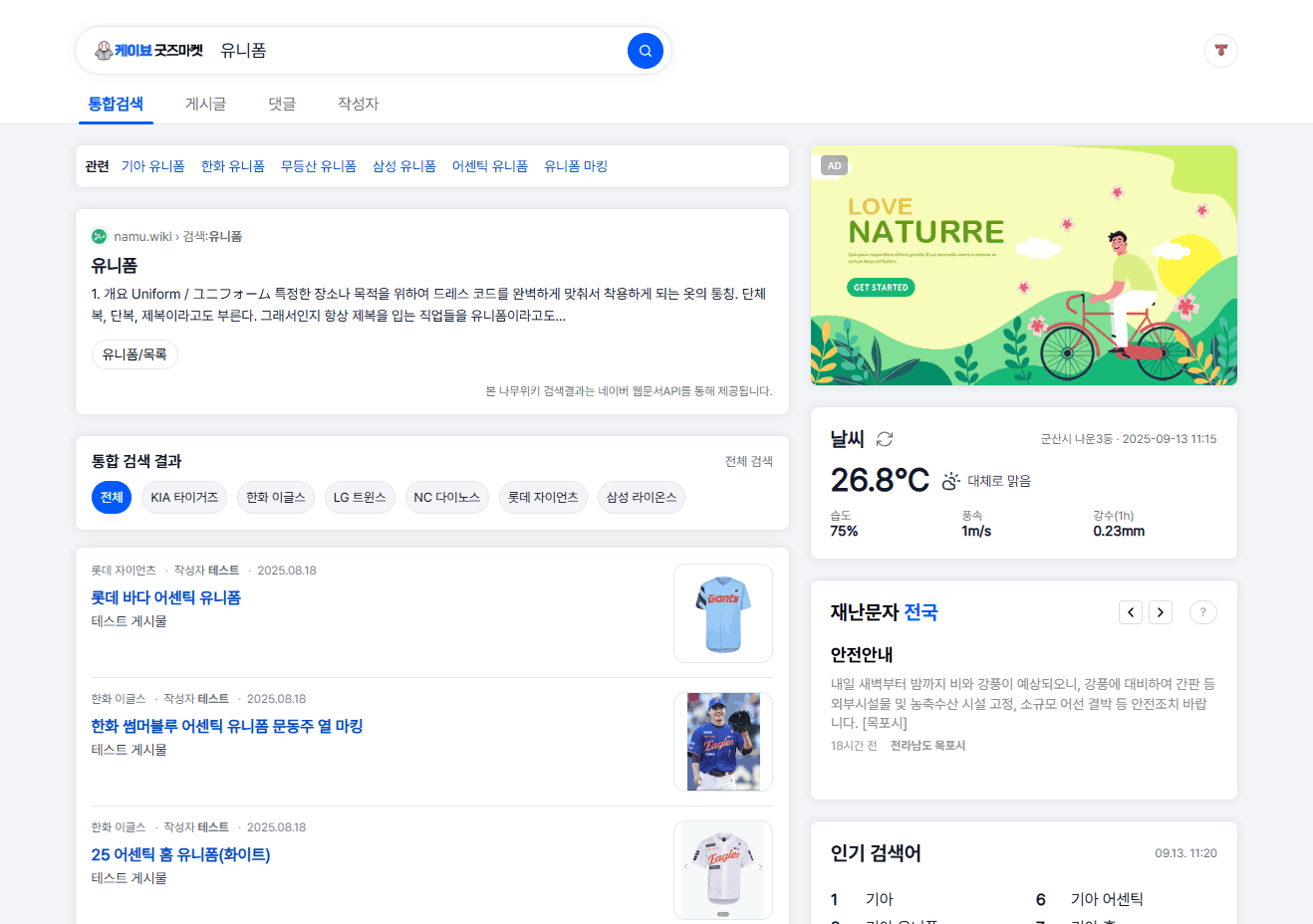
Task: Switch to the 통합검색 tab
Action: (x=116, y=104)
